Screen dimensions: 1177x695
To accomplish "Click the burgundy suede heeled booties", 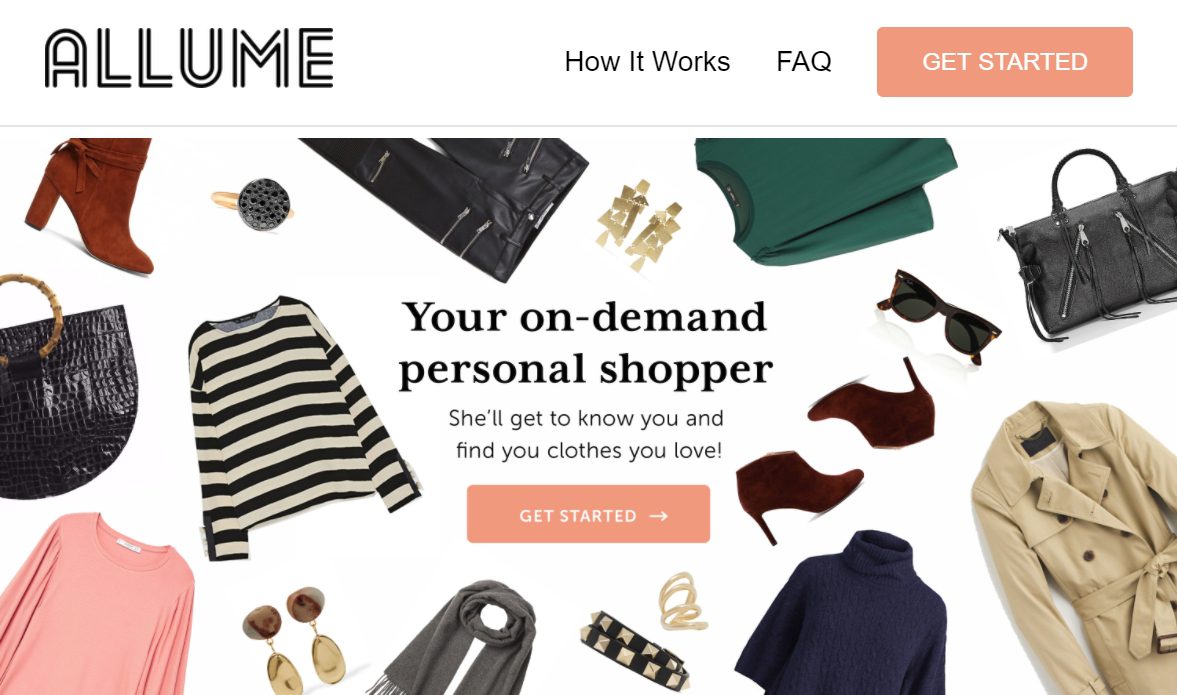I will pos(833,449).
